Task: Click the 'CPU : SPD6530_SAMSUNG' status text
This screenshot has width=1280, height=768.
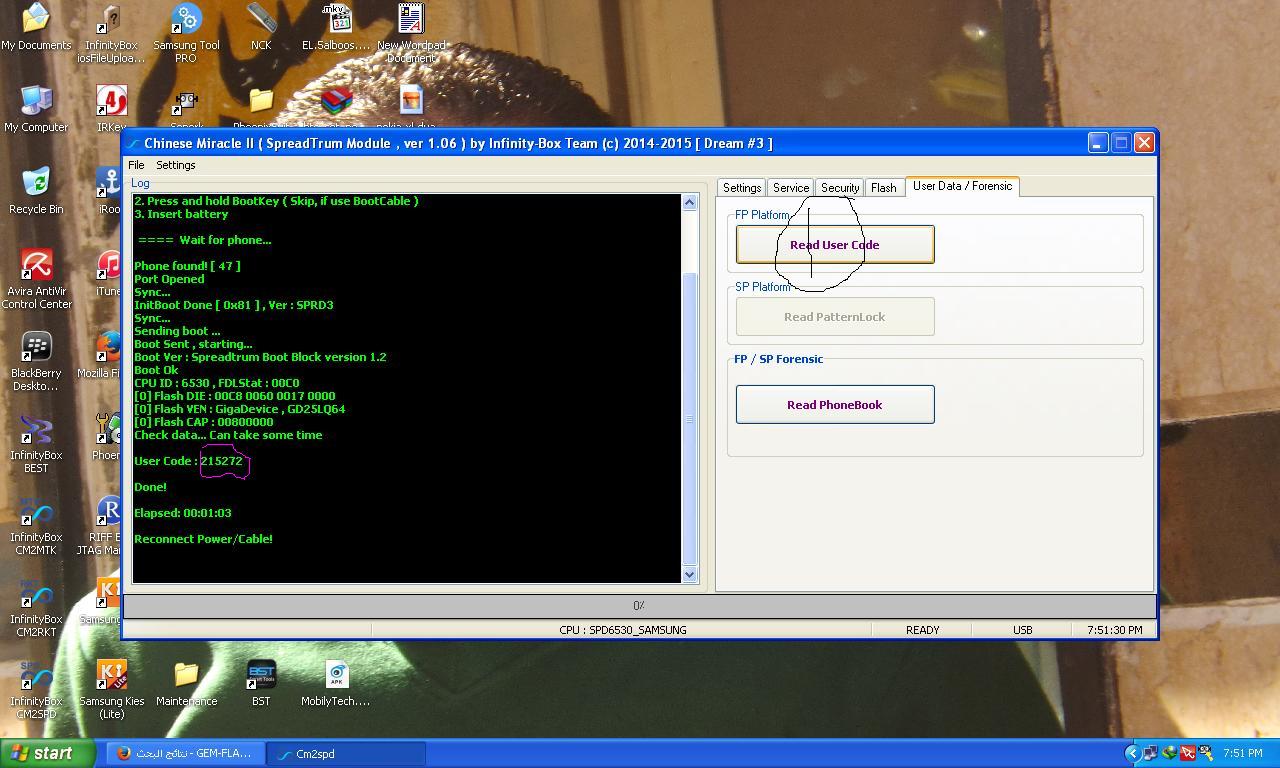Action: click(623, 630)
